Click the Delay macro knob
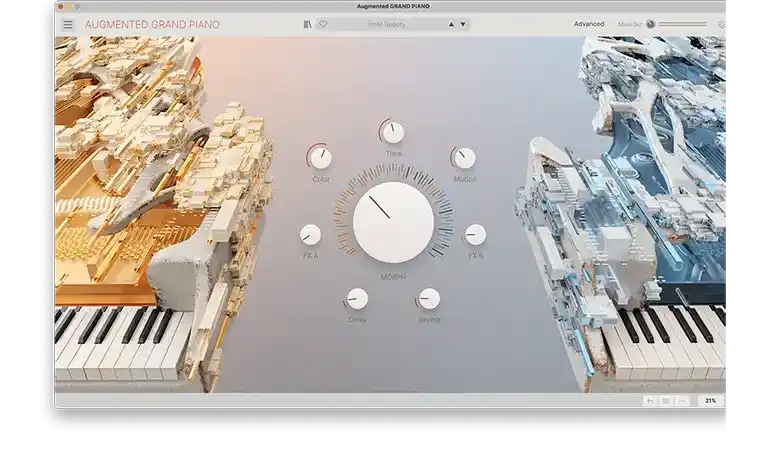The height and width of the screenshot is (450, 780). (357, 299)
